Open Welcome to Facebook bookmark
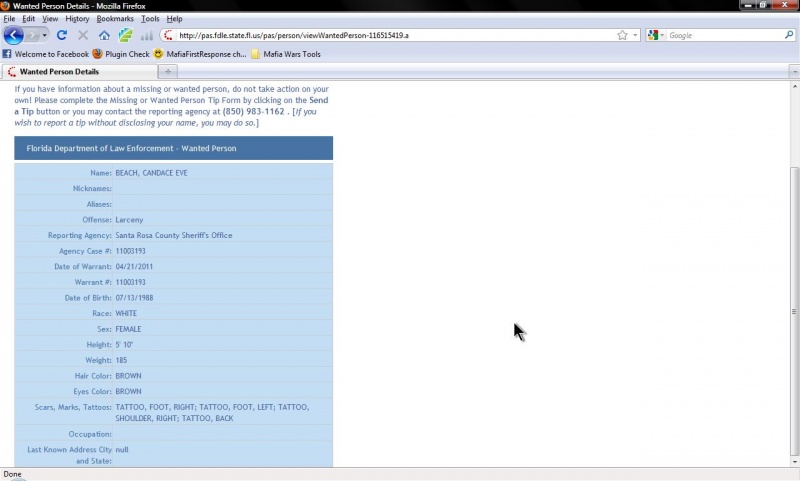 (46, 54)
